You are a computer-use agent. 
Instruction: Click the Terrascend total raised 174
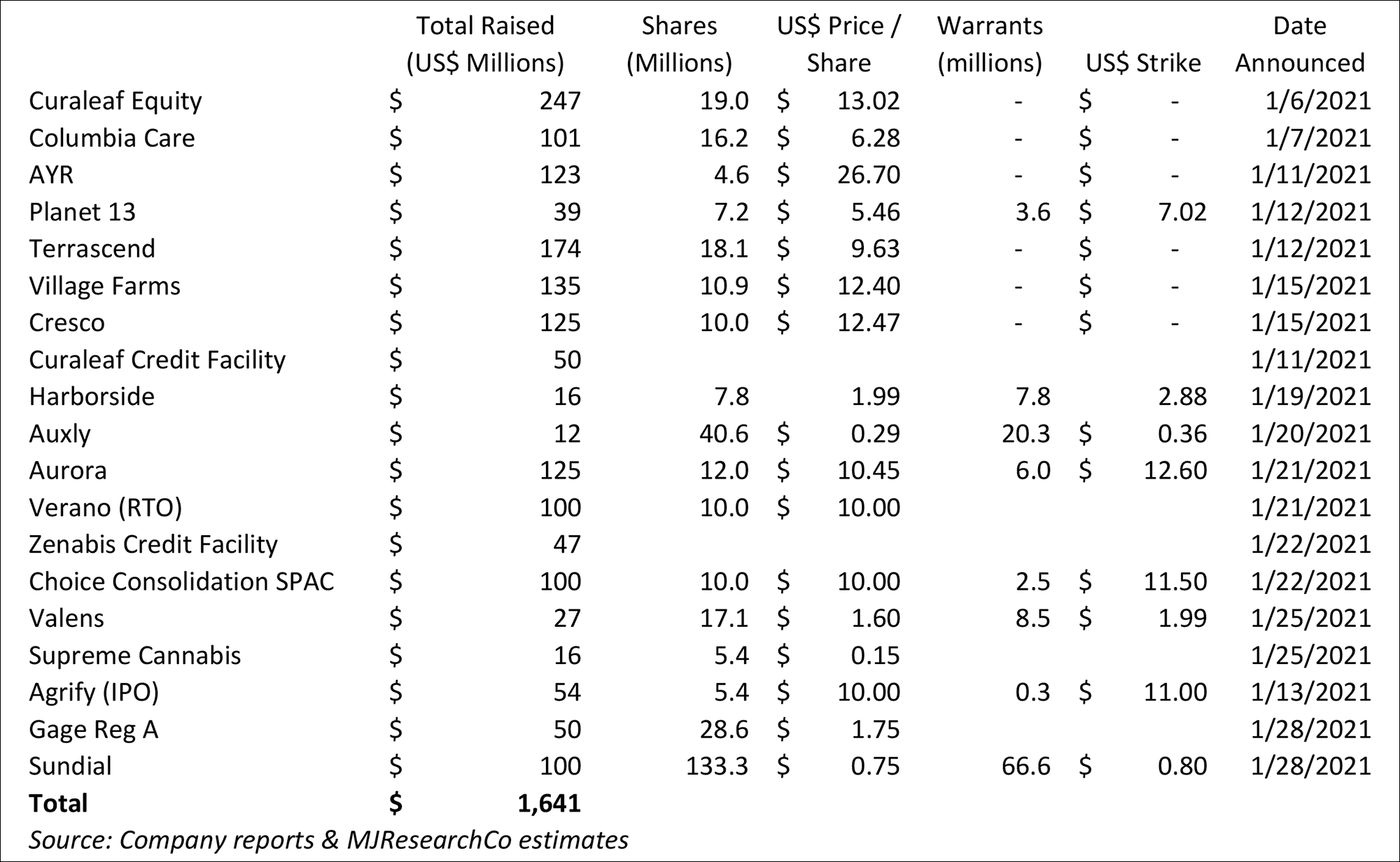pyautogui.click(x=560, y=249)
